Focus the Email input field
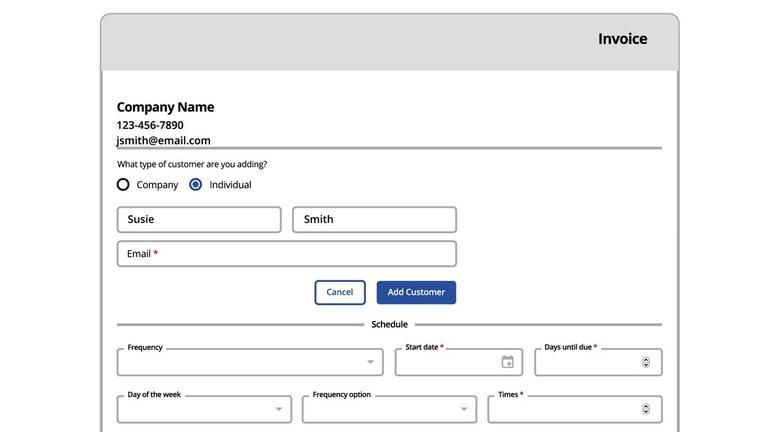768x432 pixels. coord(287,254)
